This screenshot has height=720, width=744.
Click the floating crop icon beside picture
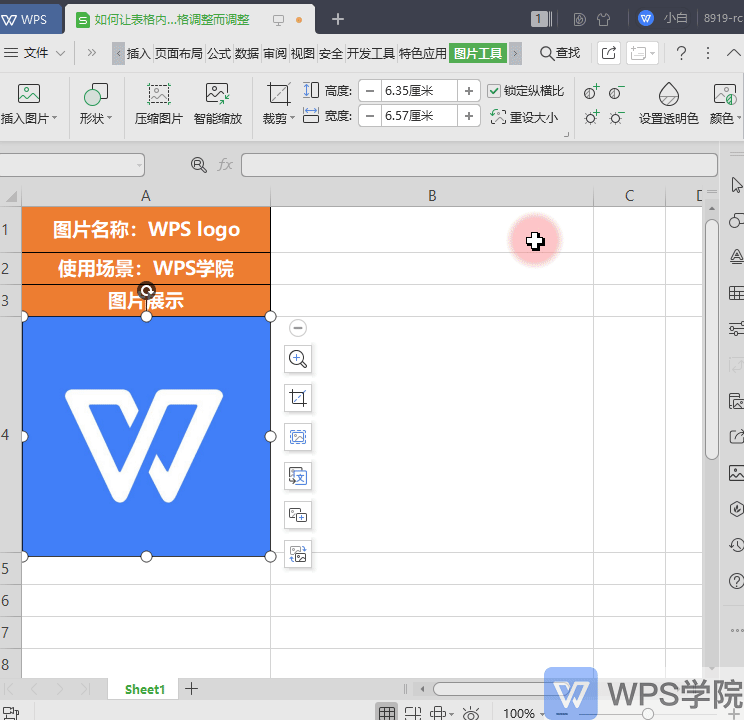point(298,398)
